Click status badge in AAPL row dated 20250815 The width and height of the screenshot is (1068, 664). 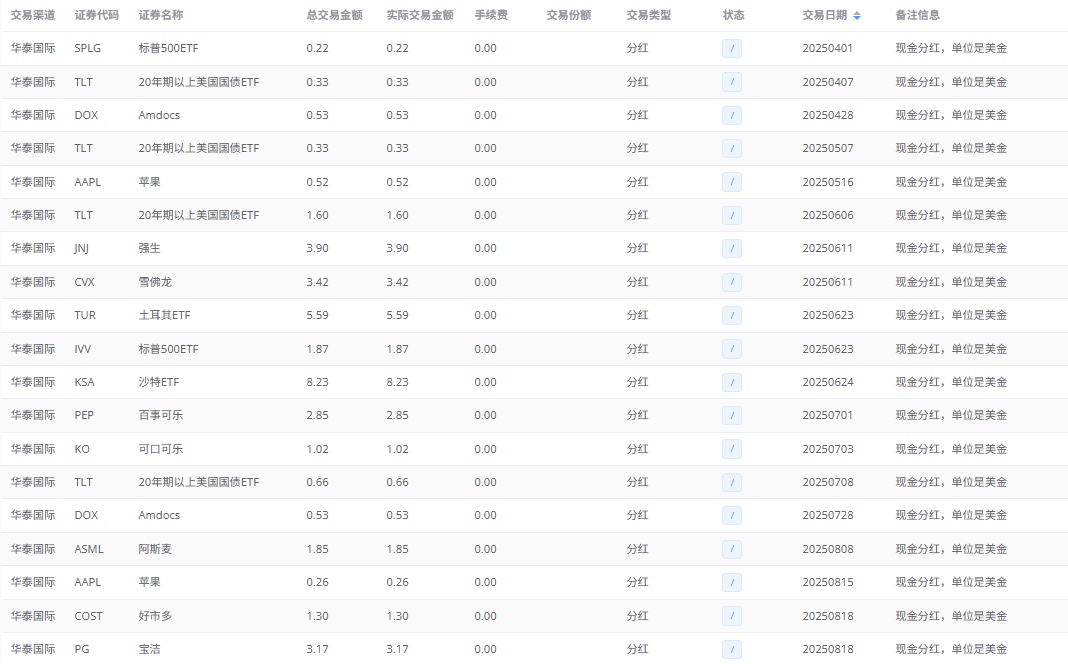[x=732, y=582]
